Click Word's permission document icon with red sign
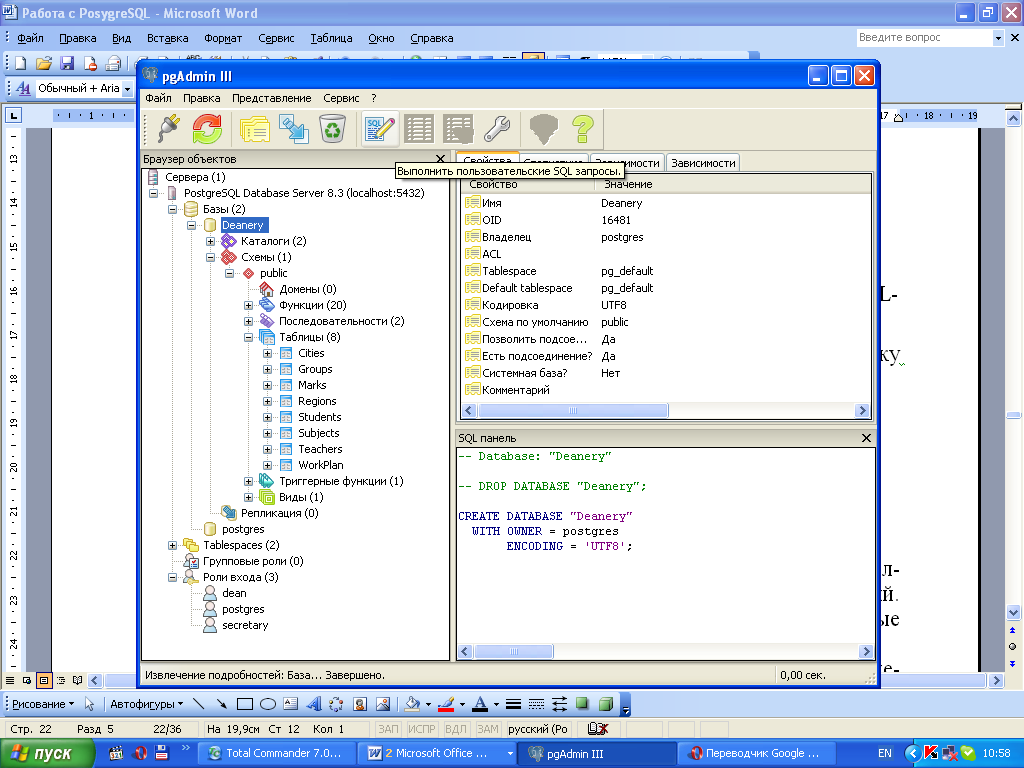Image resolution: width=1024 pixels, height=768 pixels. click(x=90, y=63)
